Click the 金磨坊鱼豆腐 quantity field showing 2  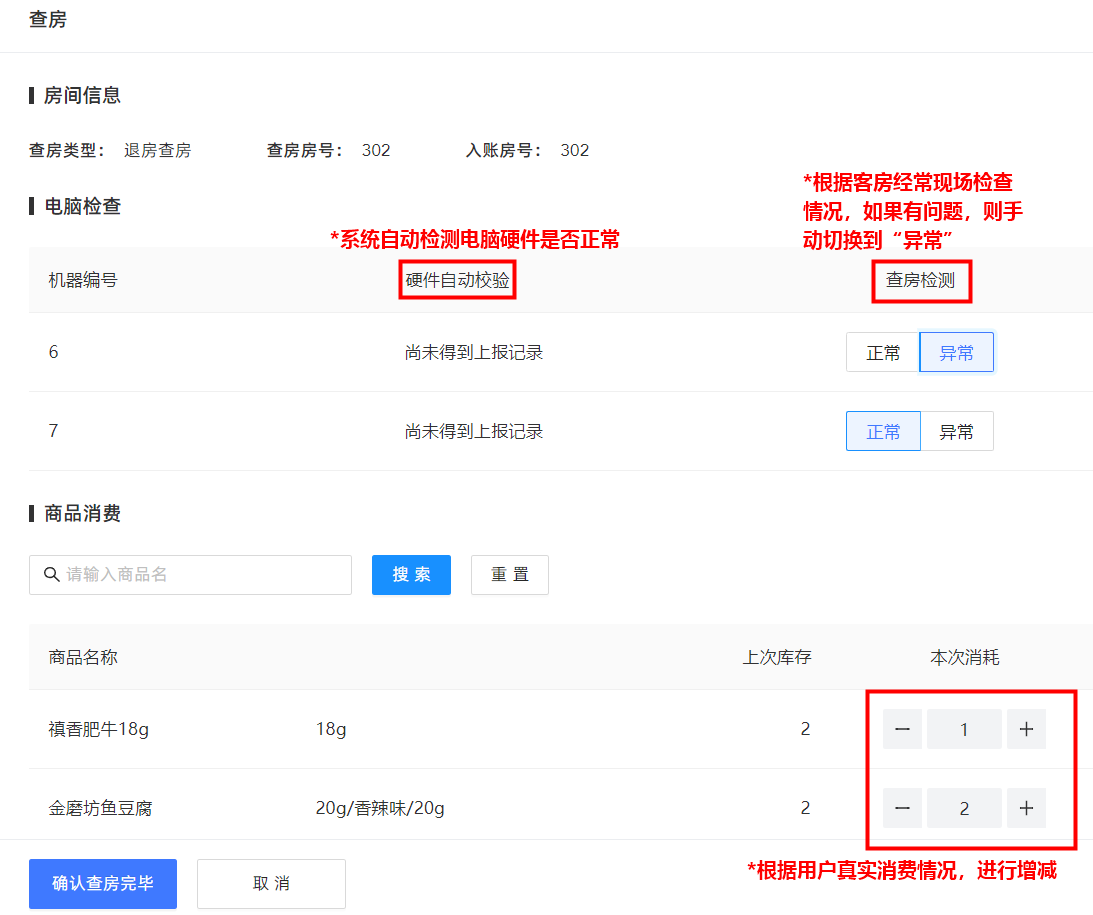pyautogui.click(x=964, y=808)
